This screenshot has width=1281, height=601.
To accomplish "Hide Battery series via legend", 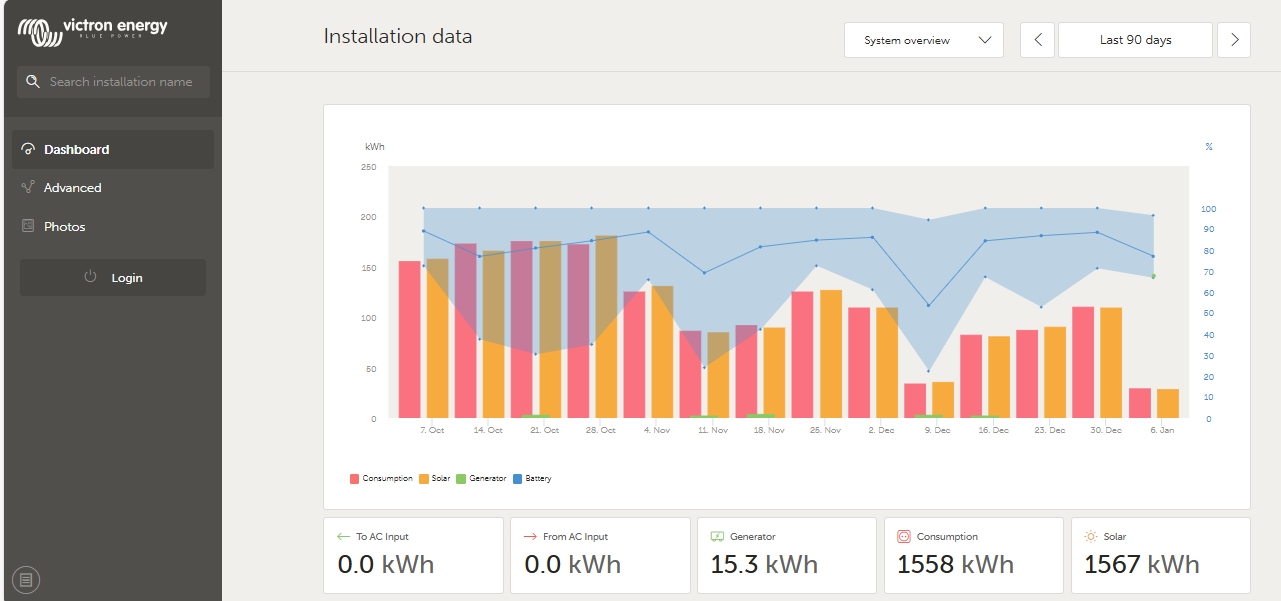I will click(x=531, y=479).
